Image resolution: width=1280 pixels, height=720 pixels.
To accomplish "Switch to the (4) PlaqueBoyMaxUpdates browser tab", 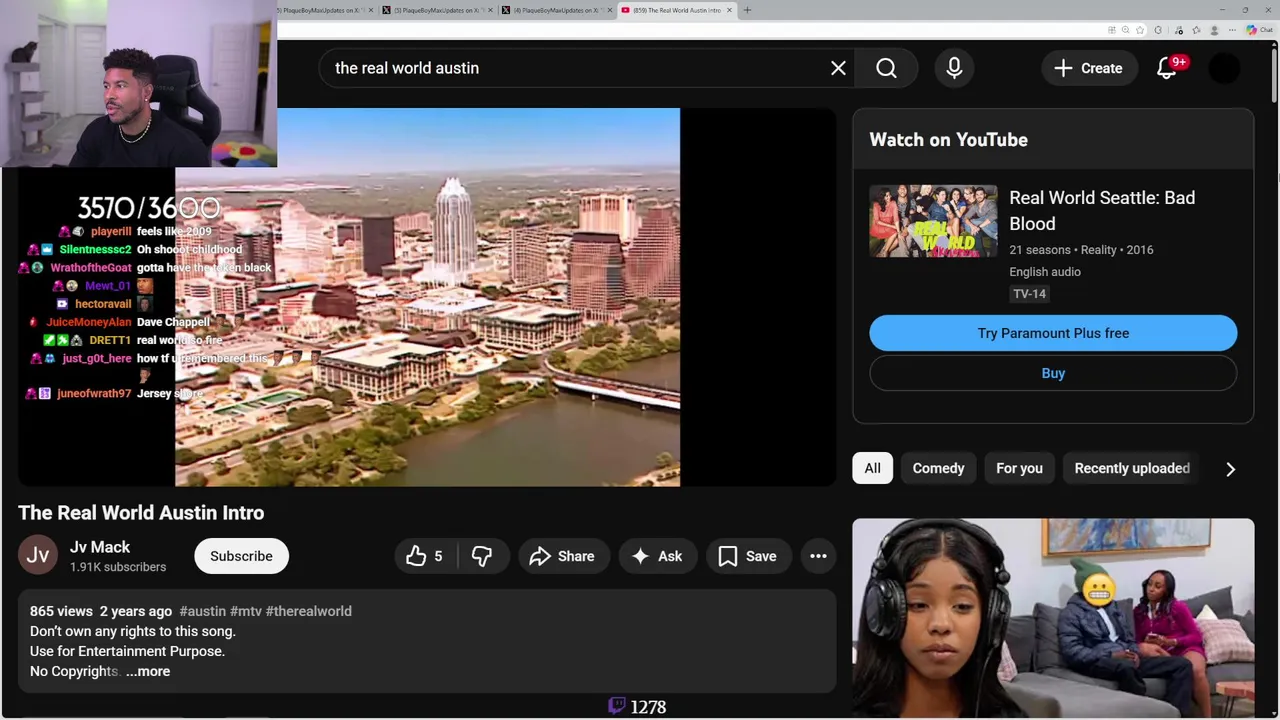I will click(x=556, y=10).
